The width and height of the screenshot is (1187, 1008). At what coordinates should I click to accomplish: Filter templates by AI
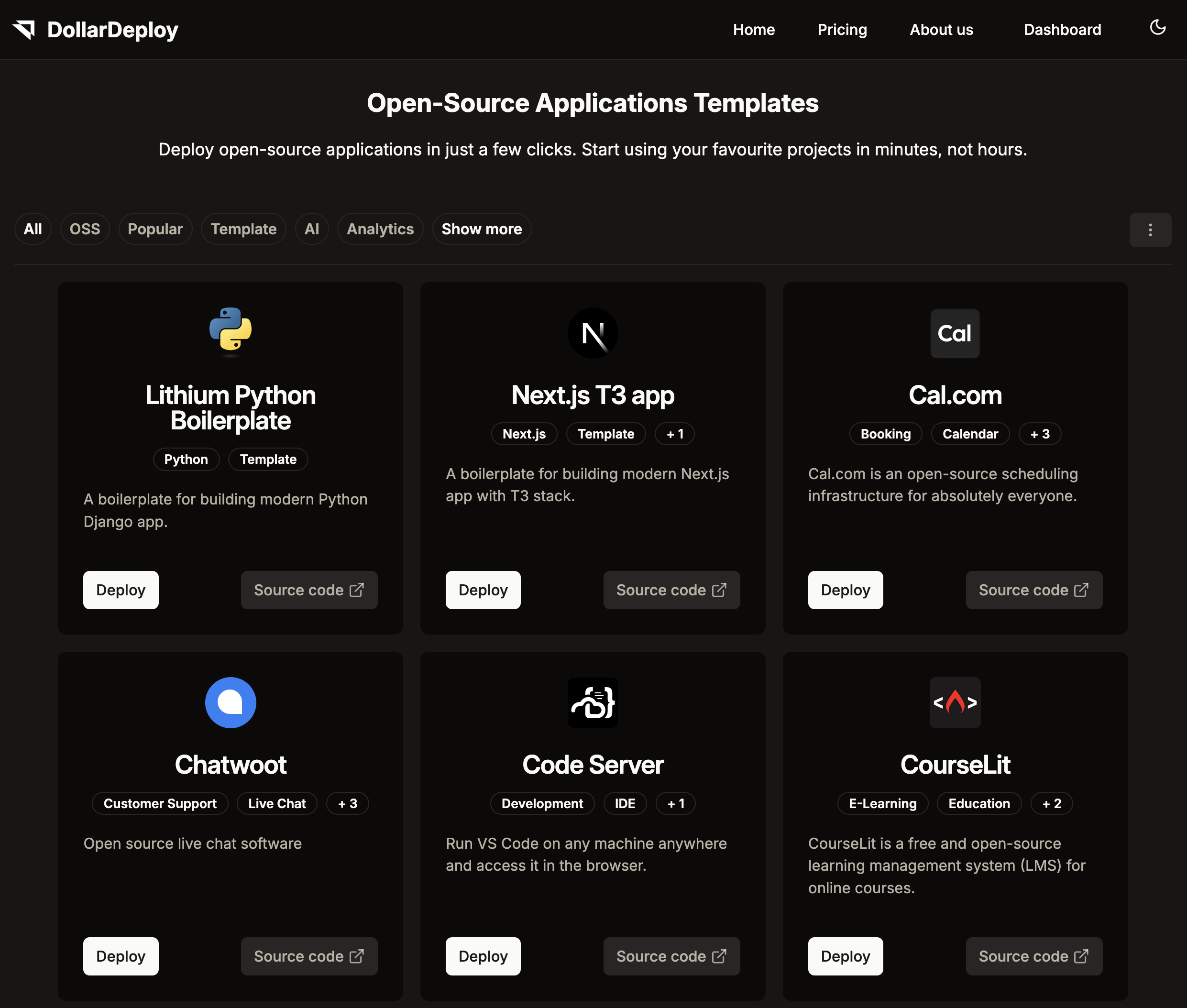[x=311, y=229]
